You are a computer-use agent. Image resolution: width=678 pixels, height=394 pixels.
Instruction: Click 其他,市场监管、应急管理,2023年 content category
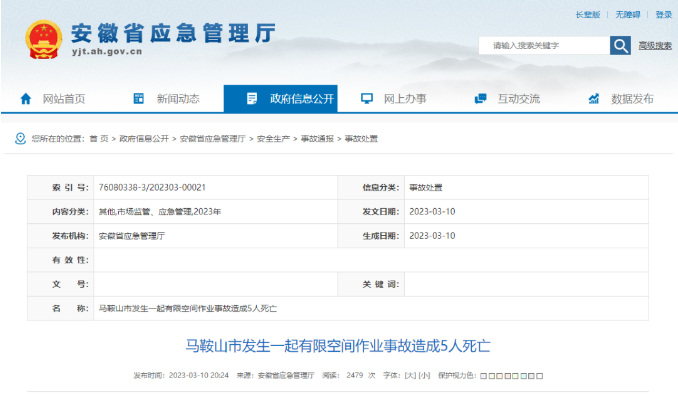[x=160, y=211]
